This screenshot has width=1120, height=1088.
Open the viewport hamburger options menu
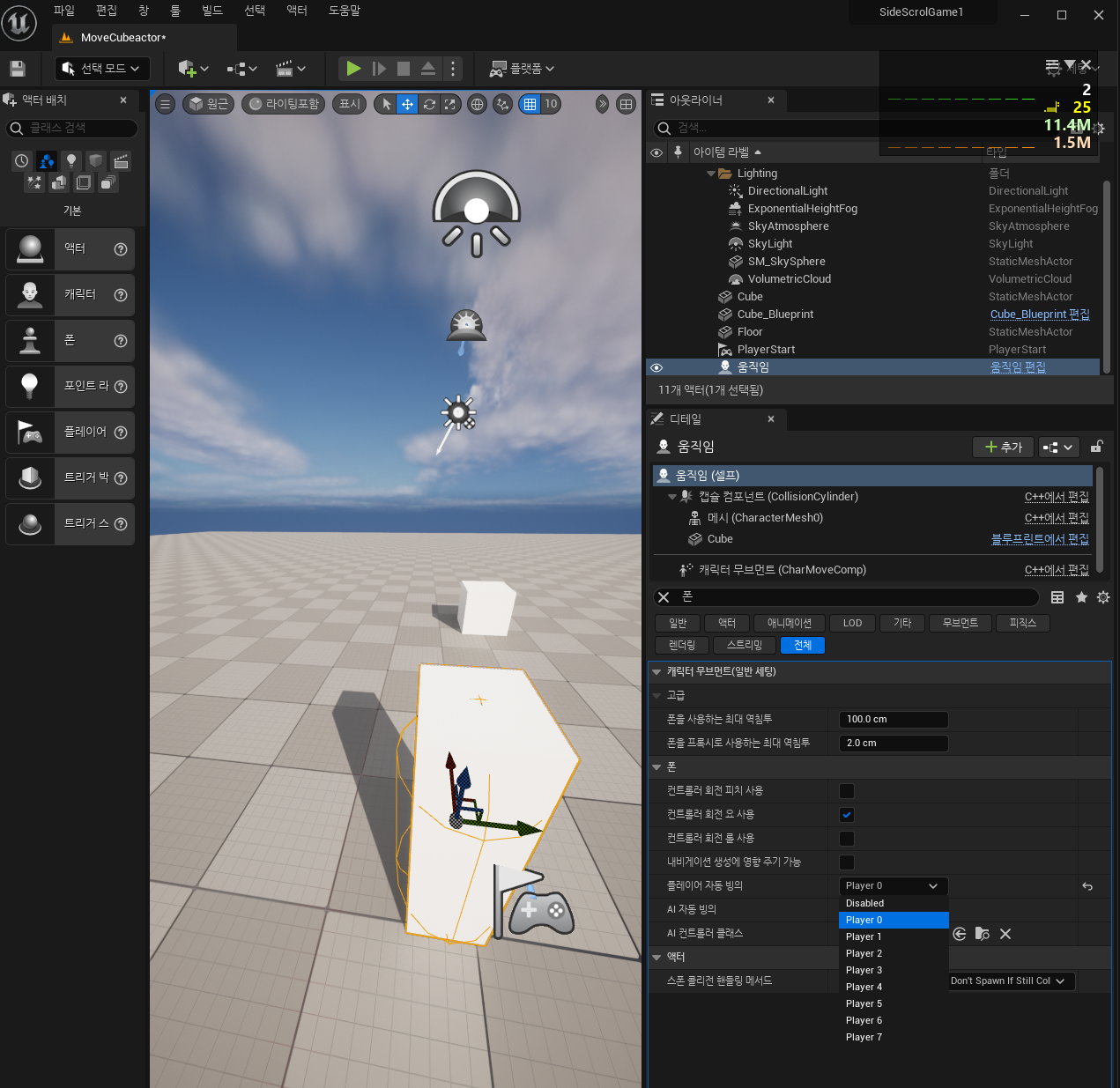(165, 104)
